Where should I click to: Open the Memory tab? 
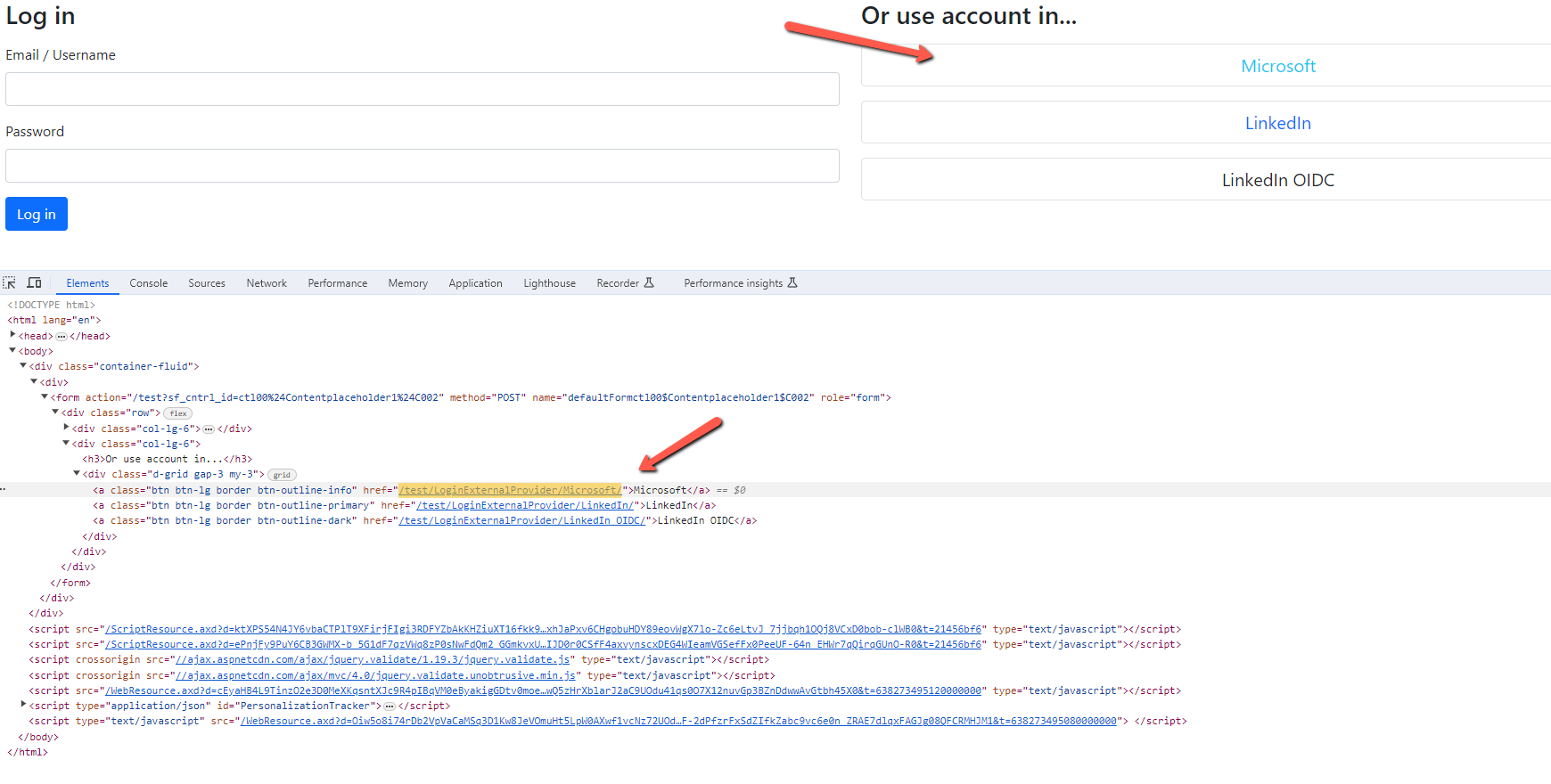(x=407, y=283)
